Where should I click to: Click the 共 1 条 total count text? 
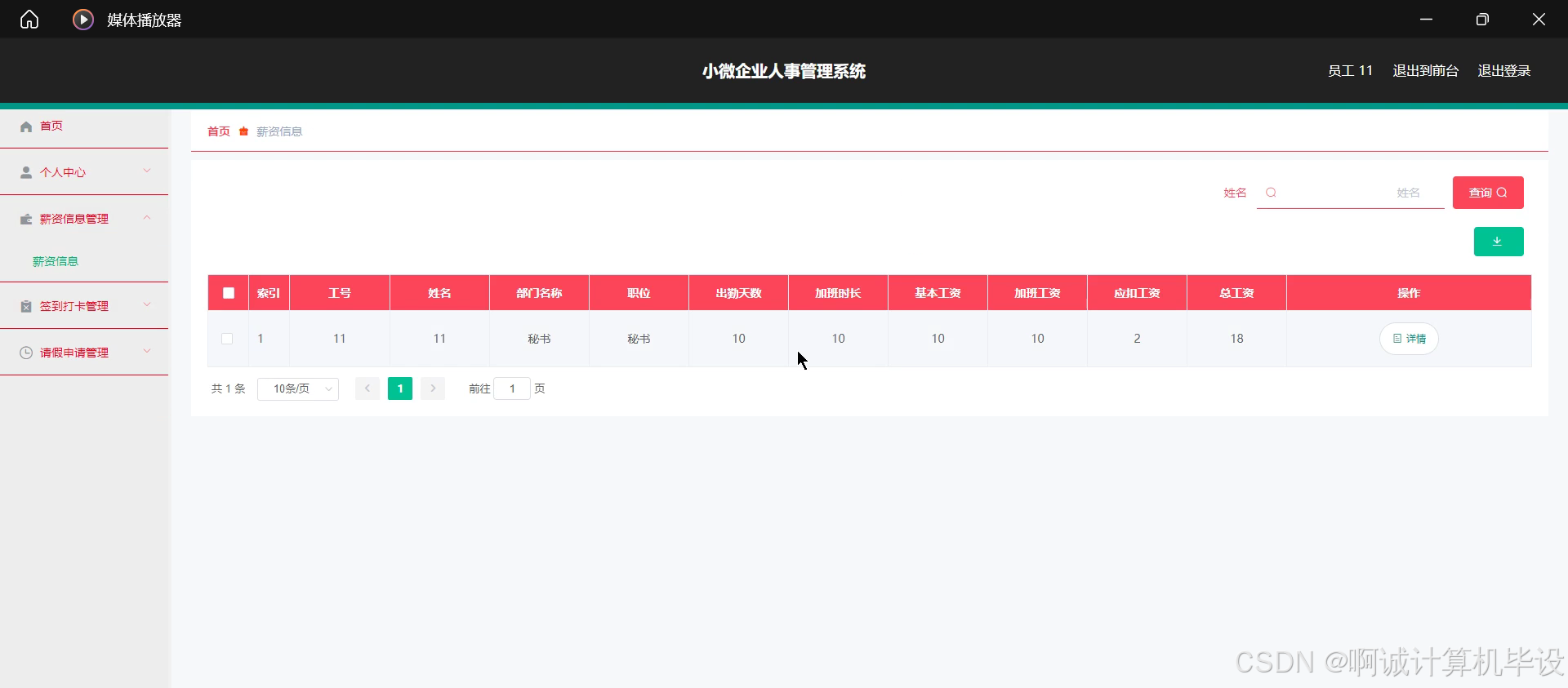coord(229,389)
